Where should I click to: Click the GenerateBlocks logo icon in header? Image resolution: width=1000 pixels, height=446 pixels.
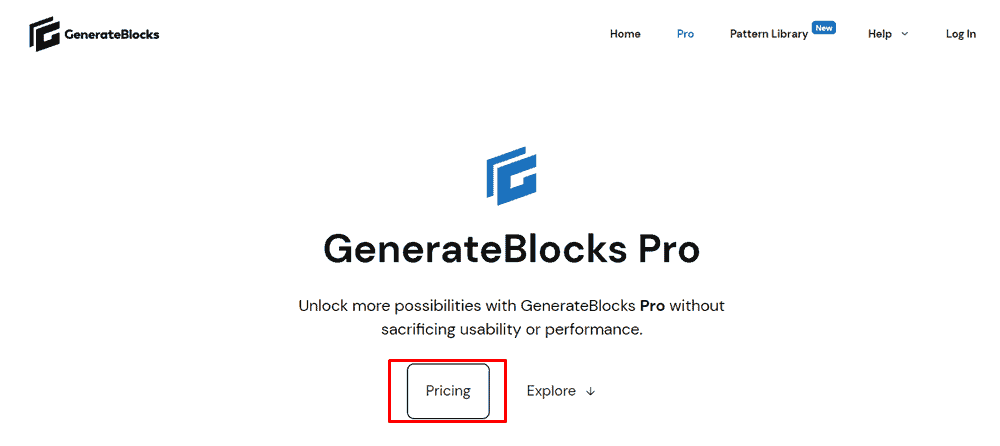44,34
